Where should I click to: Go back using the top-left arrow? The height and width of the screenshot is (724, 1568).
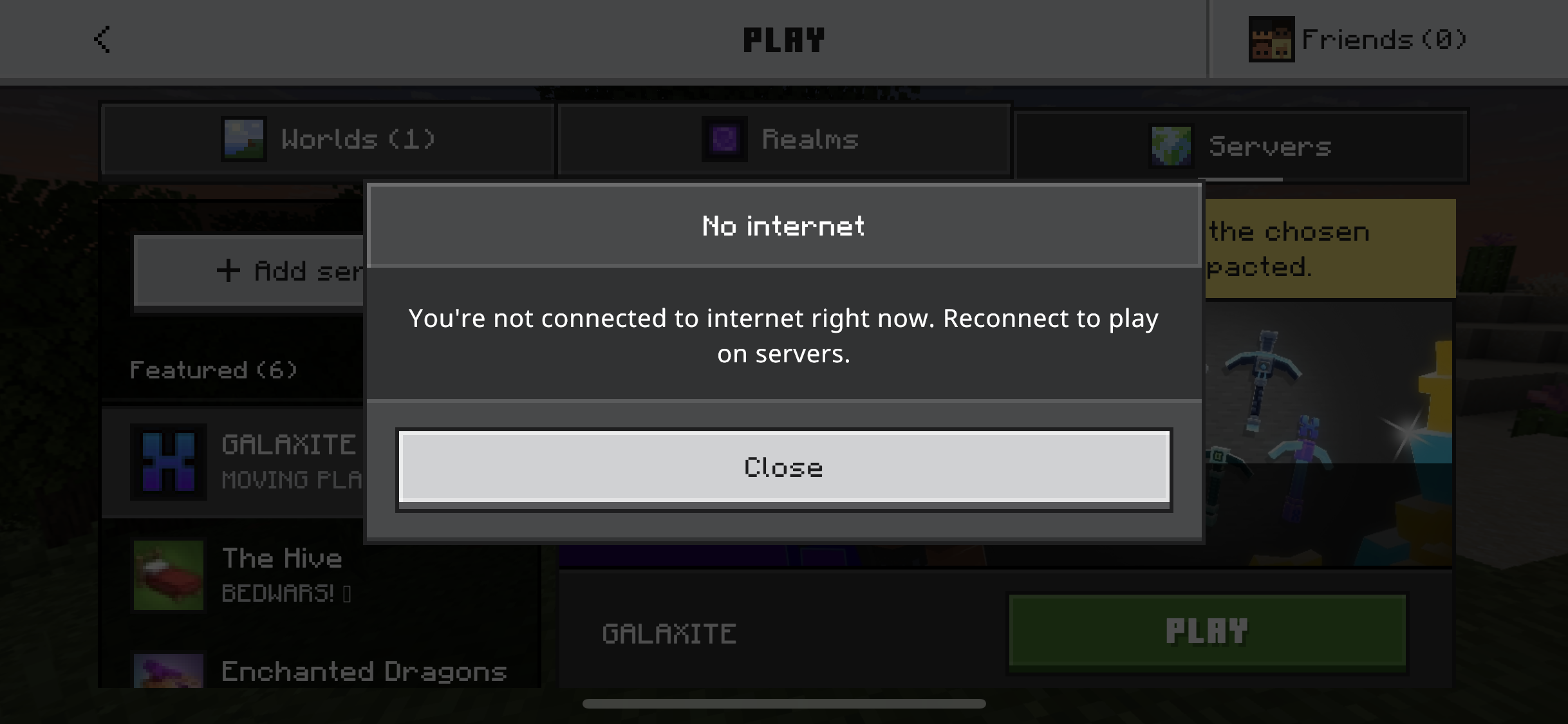(102, 39)
